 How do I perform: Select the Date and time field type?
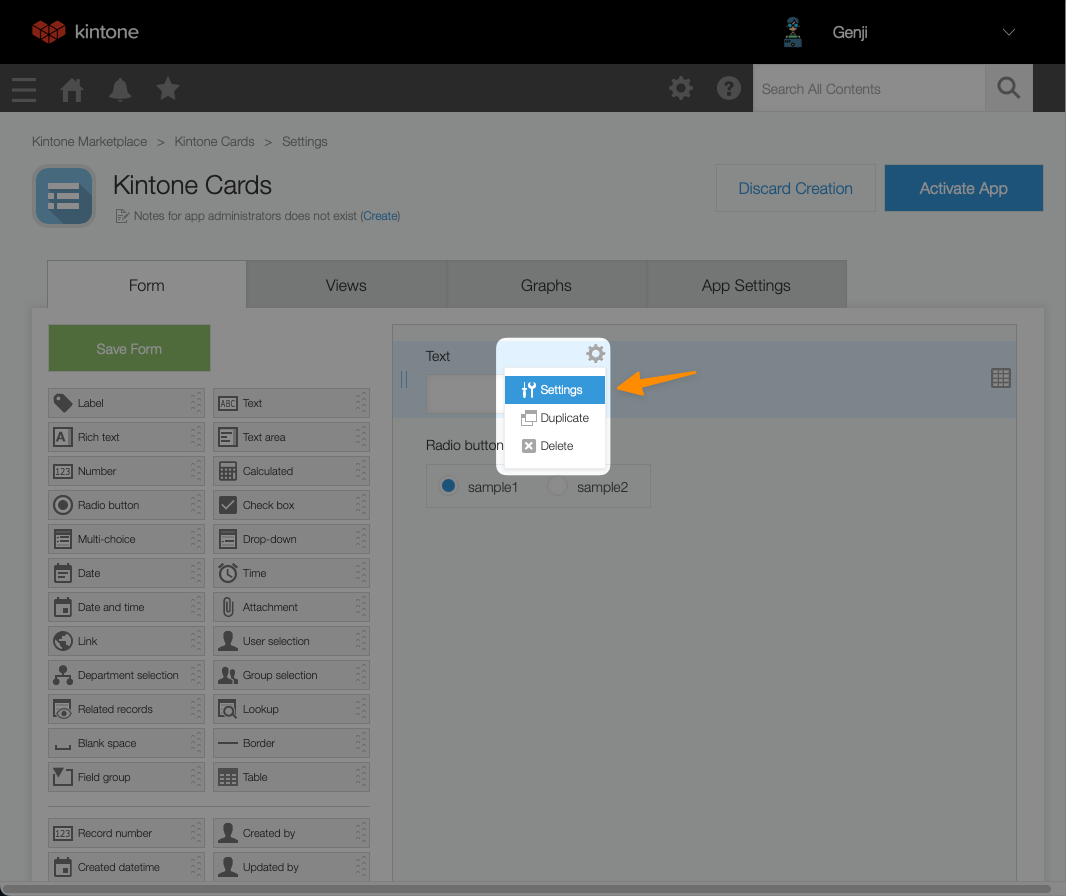pos(126,607)
